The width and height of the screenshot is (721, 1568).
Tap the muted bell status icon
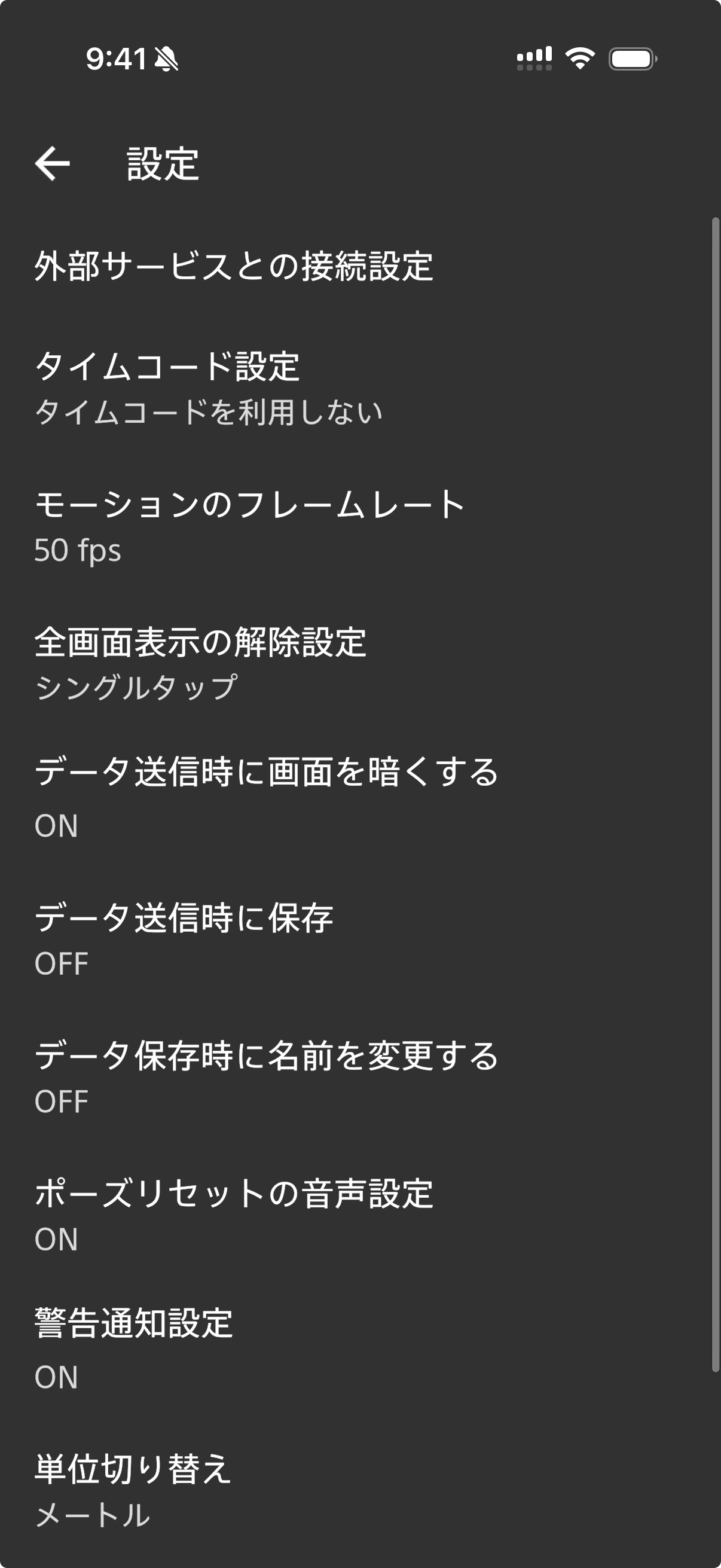[x=166, y=59]
